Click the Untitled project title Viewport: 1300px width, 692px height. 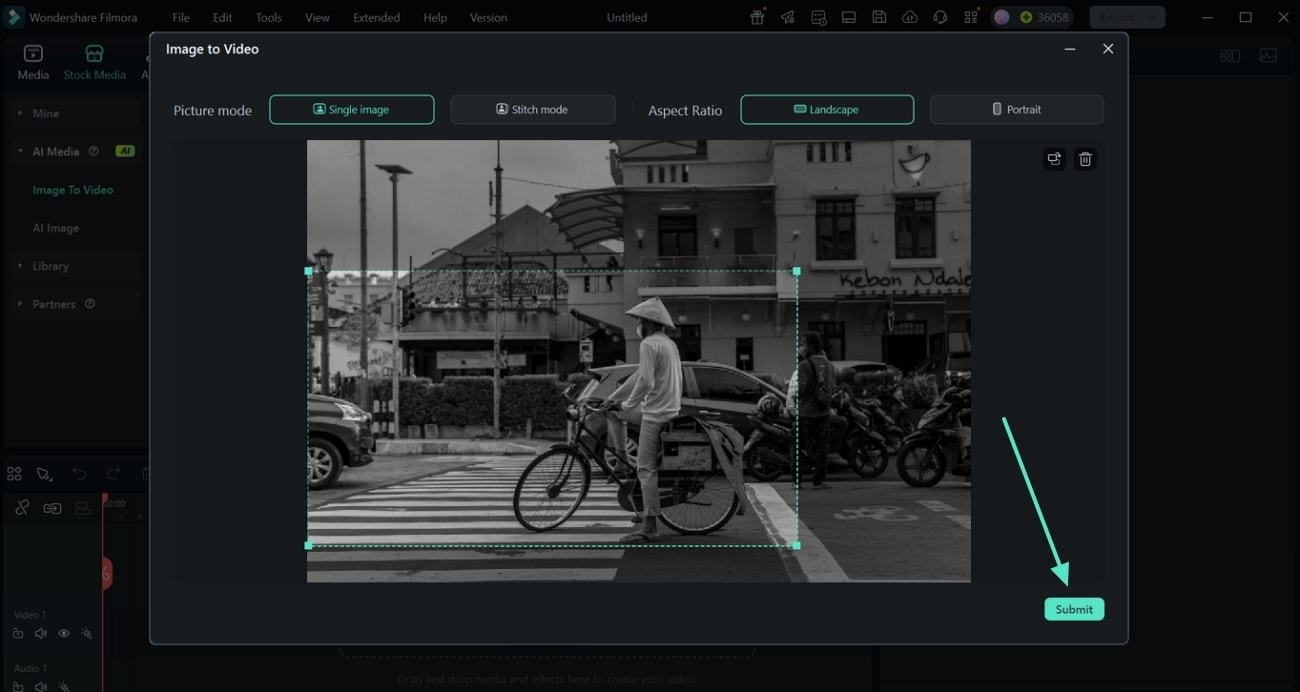click(x=627, y=18)
